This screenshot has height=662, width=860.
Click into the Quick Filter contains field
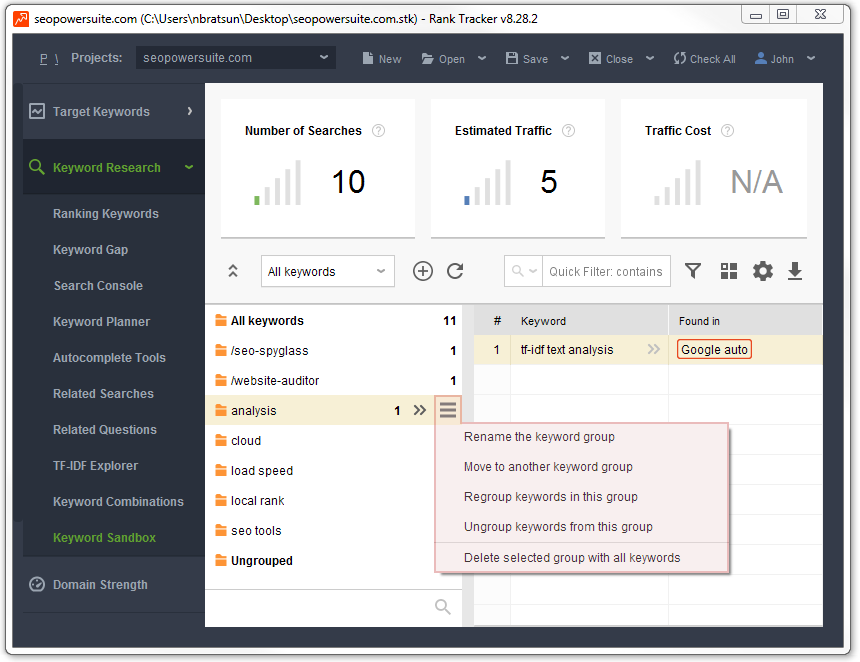606,271
